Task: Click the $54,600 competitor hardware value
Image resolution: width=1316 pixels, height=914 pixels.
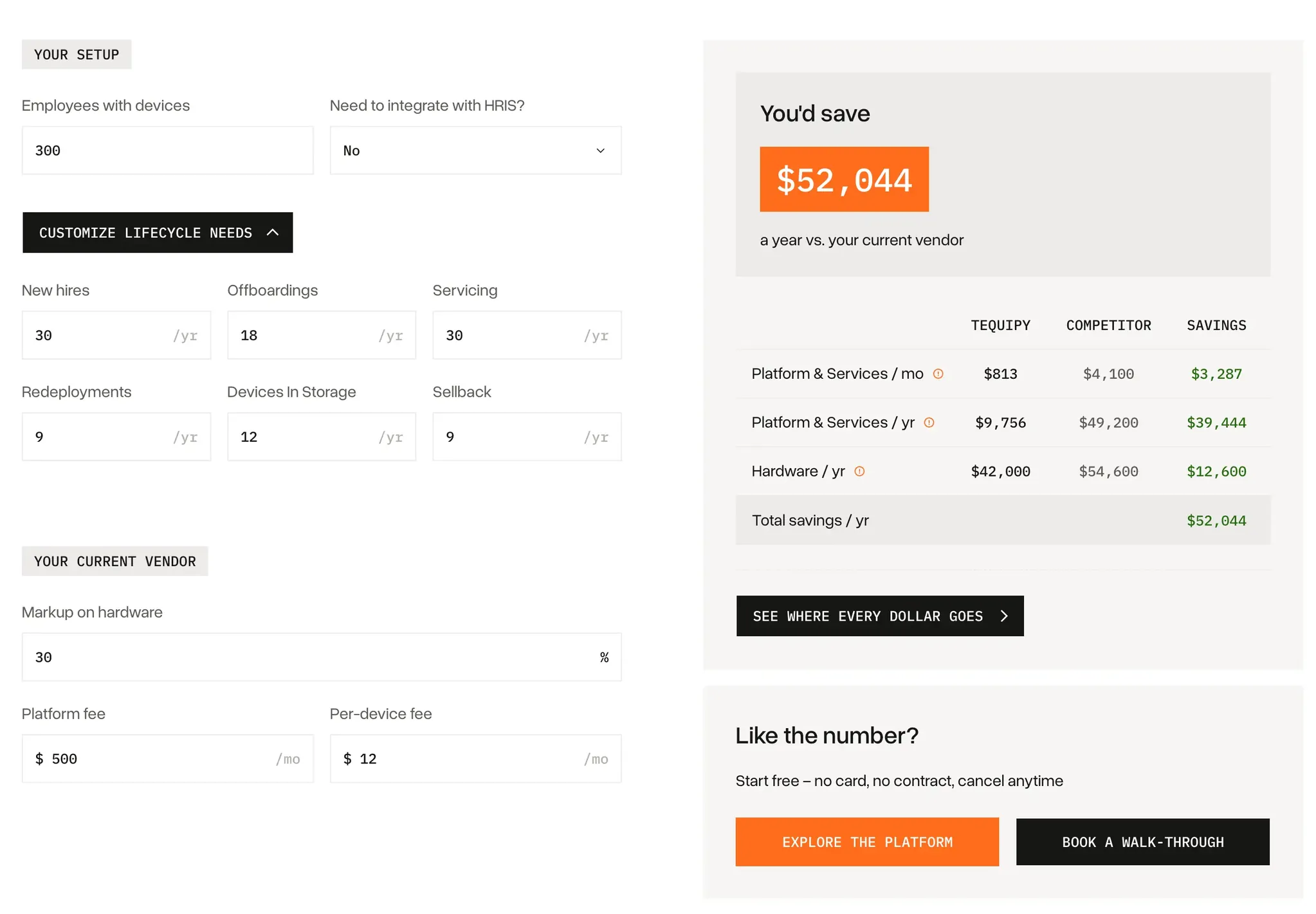Action: [x=1108, y=471]
